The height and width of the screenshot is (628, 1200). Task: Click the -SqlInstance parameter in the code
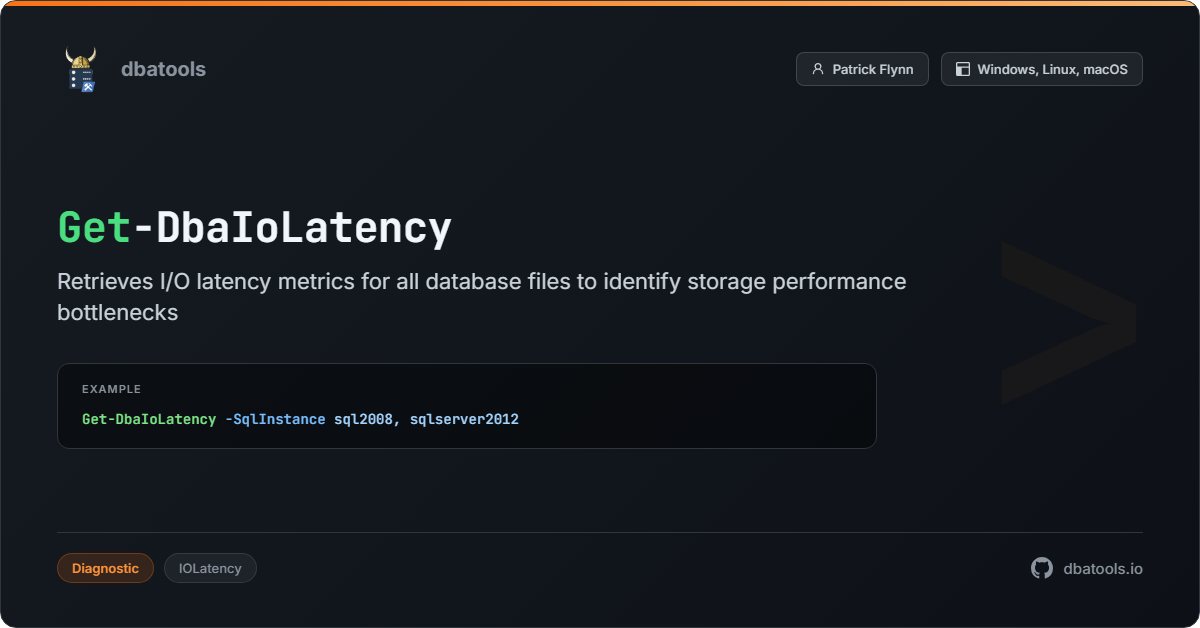[x=275, y=419]
